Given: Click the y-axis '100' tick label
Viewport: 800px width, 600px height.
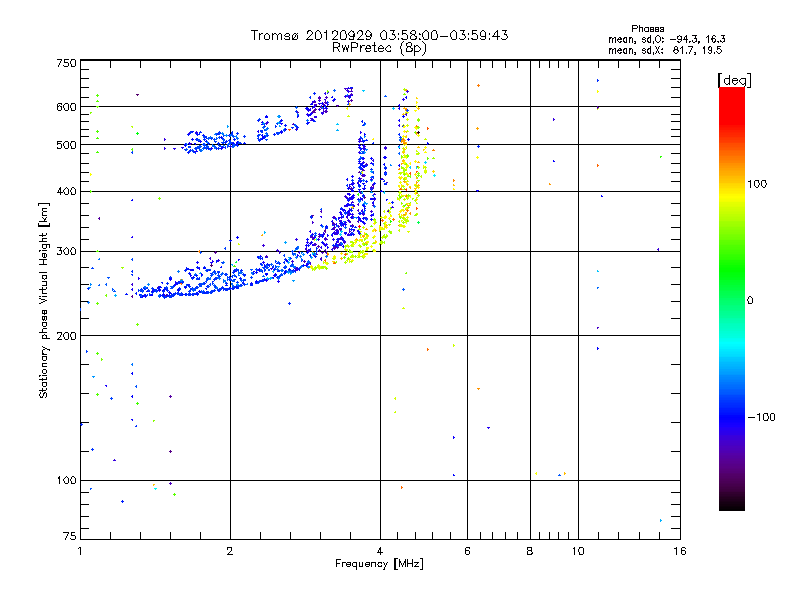Looking at the screenshot, I should pyautogui.click(x=66, y=480).
